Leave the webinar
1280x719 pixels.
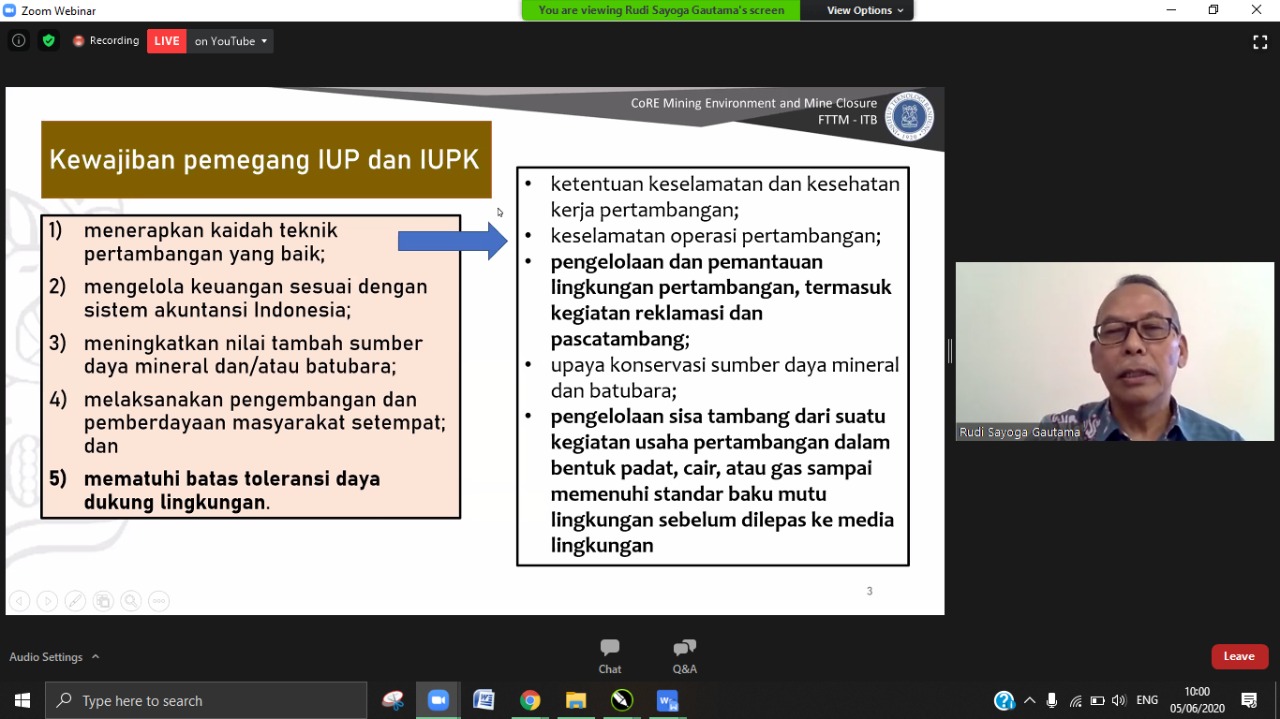point(1239,656)
